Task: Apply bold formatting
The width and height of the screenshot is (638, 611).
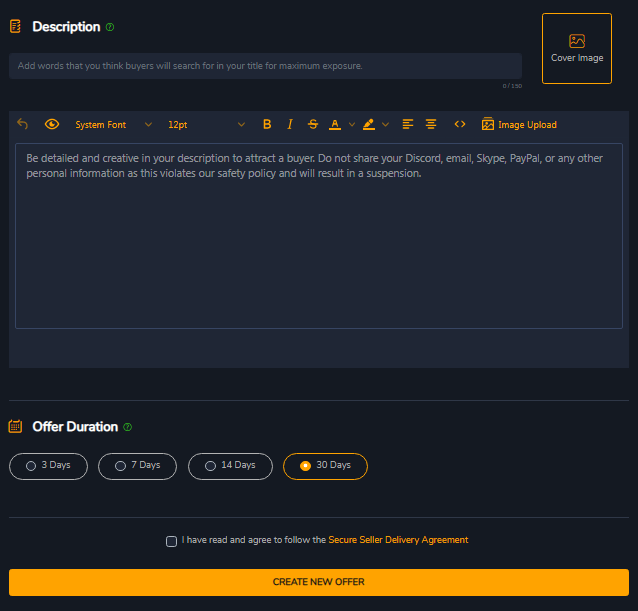Action: 267,124
